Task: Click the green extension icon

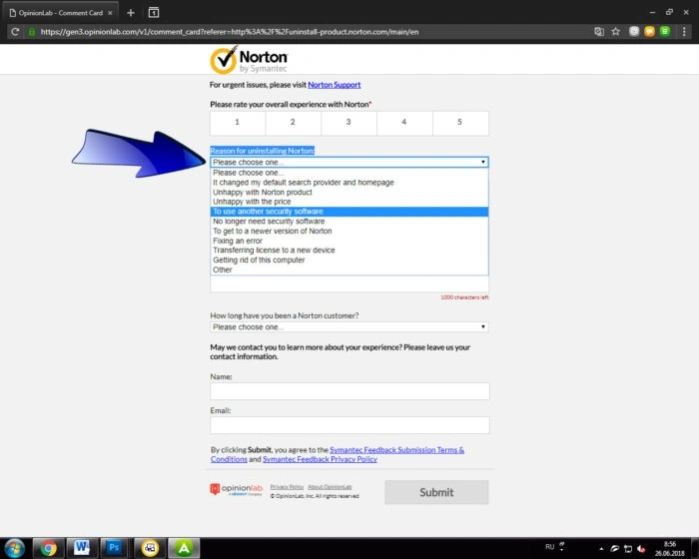Action: [665, 31]
